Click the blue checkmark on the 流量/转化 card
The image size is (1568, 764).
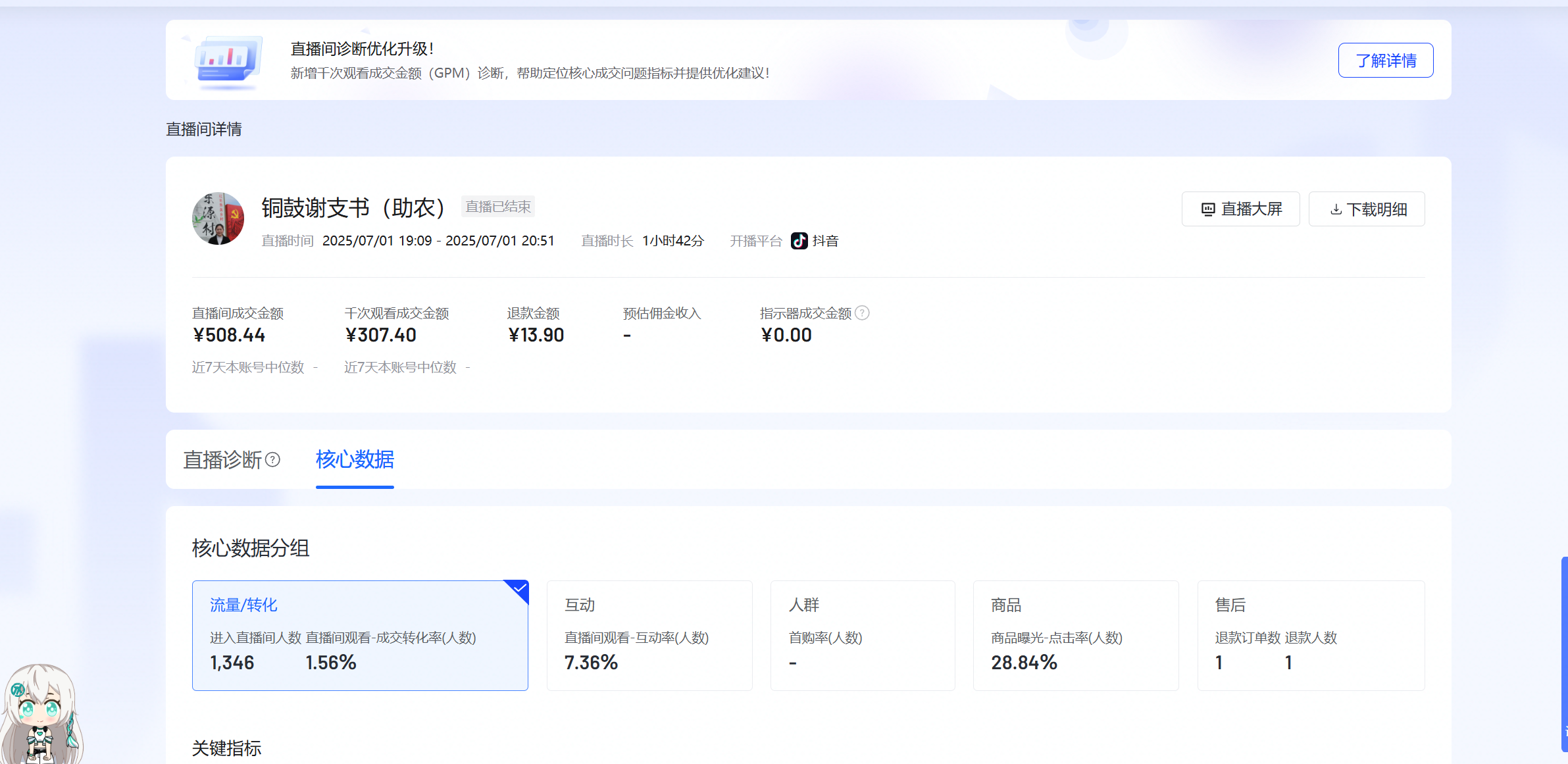520,588
